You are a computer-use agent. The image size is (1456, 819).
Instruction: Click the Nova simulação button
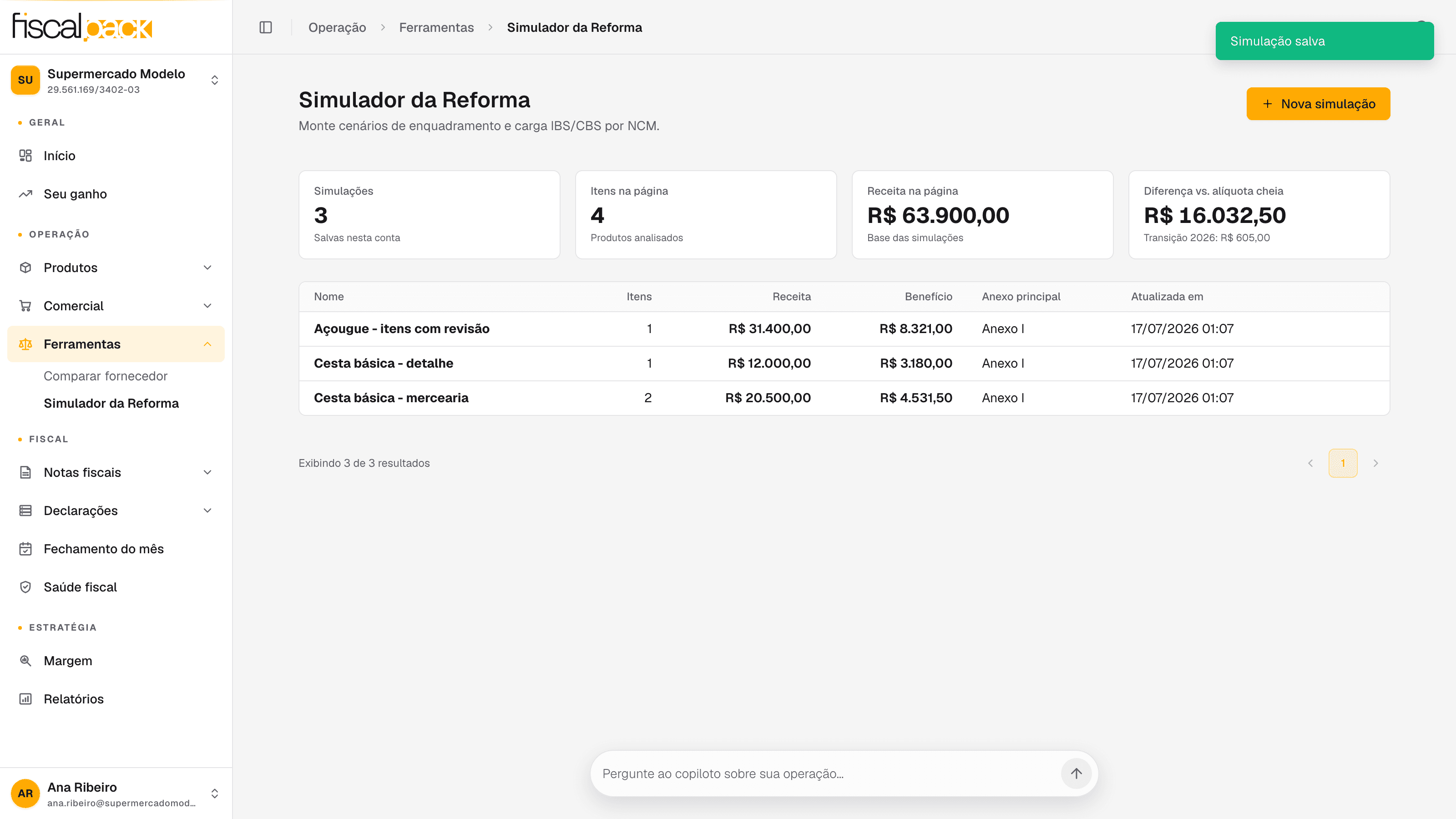click(x=1318, y=103)
